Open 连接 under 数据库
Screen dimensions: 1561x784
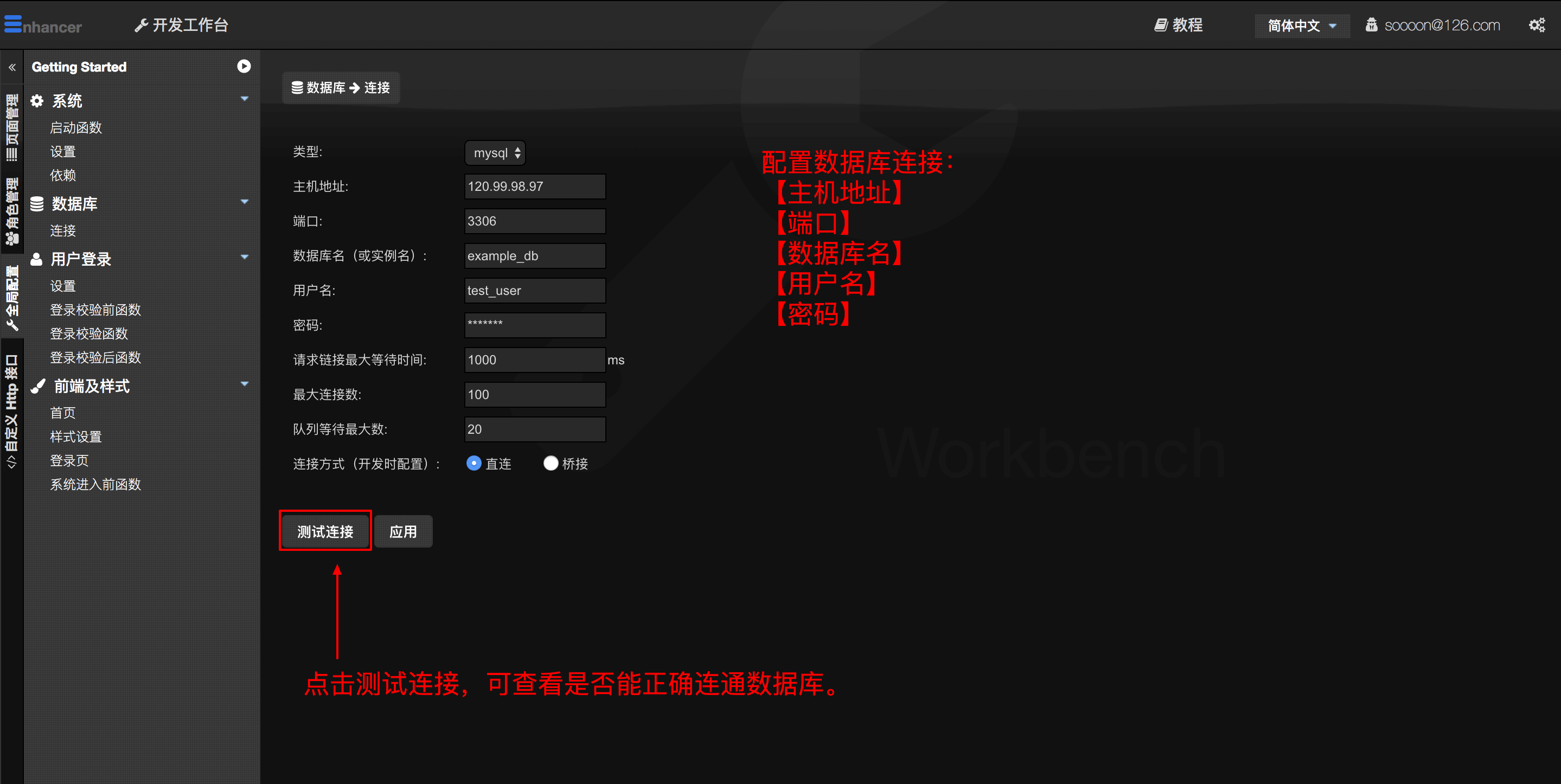62,231
